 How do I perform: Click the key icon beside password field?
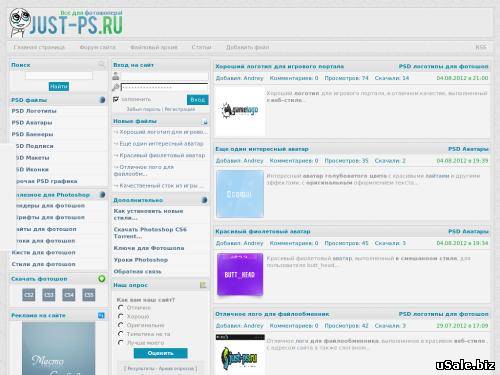[x=116, y=88]
